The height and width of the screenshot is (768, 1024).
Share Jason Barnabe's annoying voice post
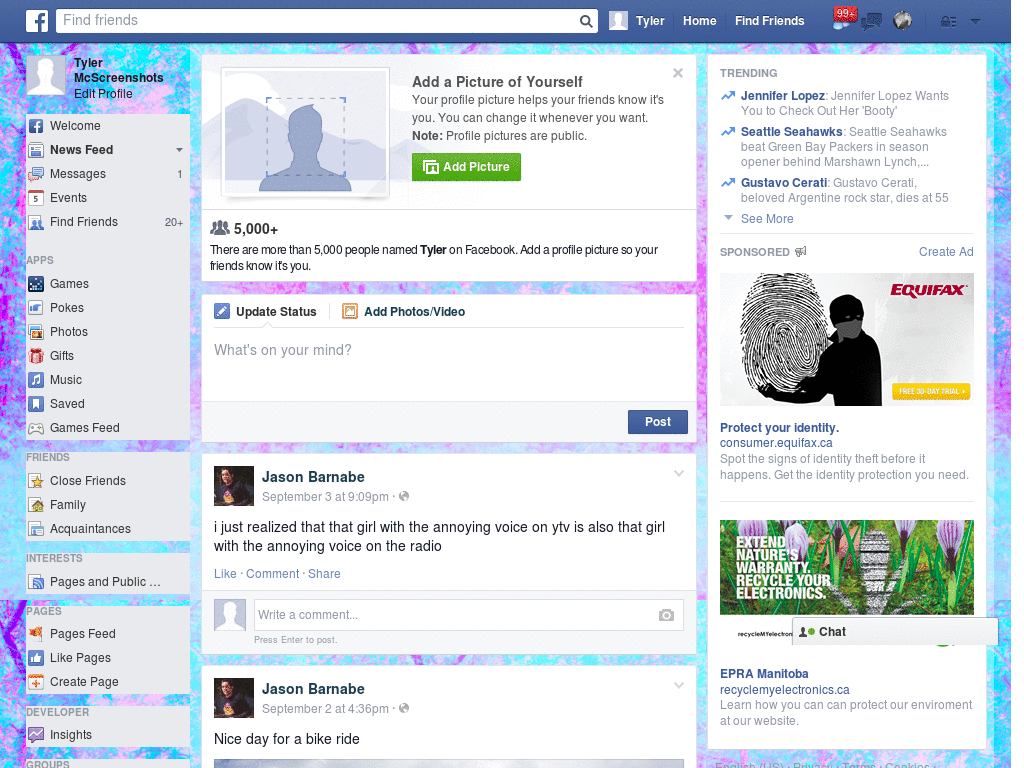pos(324,574)
